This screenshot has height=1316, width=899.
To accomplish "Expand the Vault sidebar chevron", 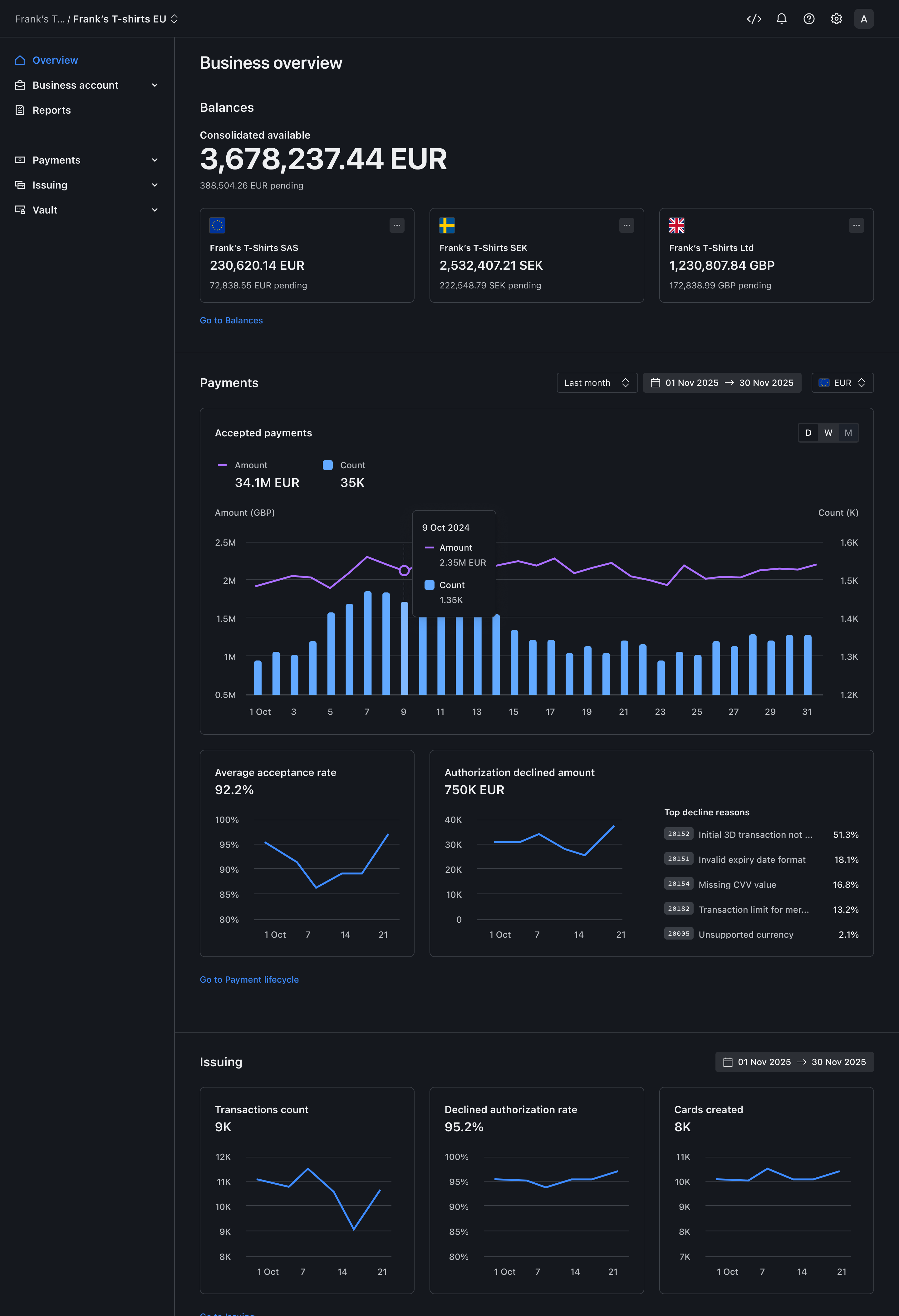I will 155,209.
